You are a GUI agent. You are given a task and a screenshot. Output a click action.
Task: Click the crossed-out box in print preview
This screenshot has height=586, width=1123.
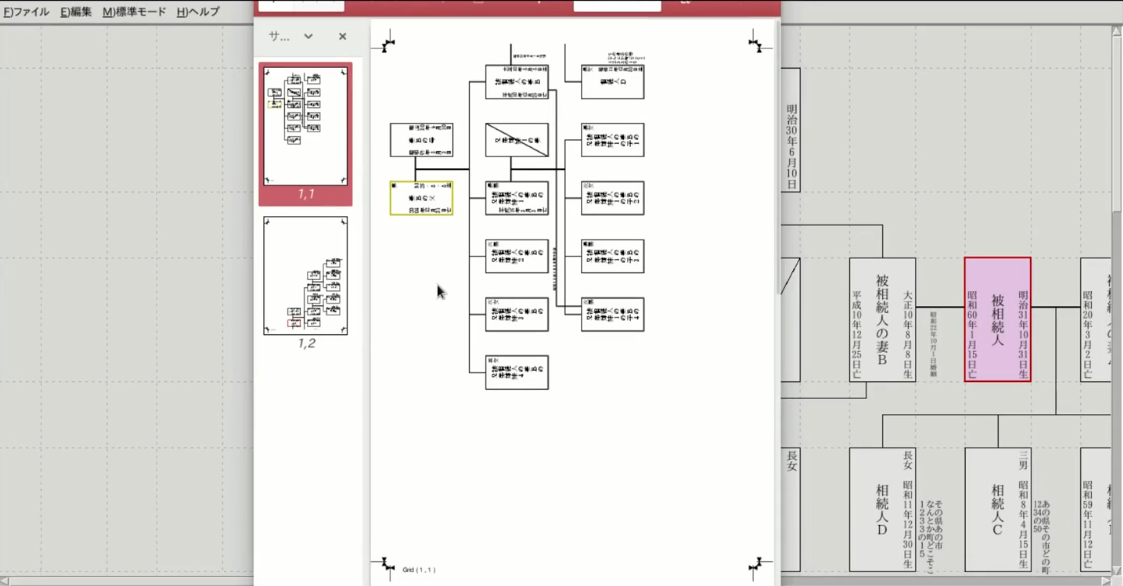point(516,140)
